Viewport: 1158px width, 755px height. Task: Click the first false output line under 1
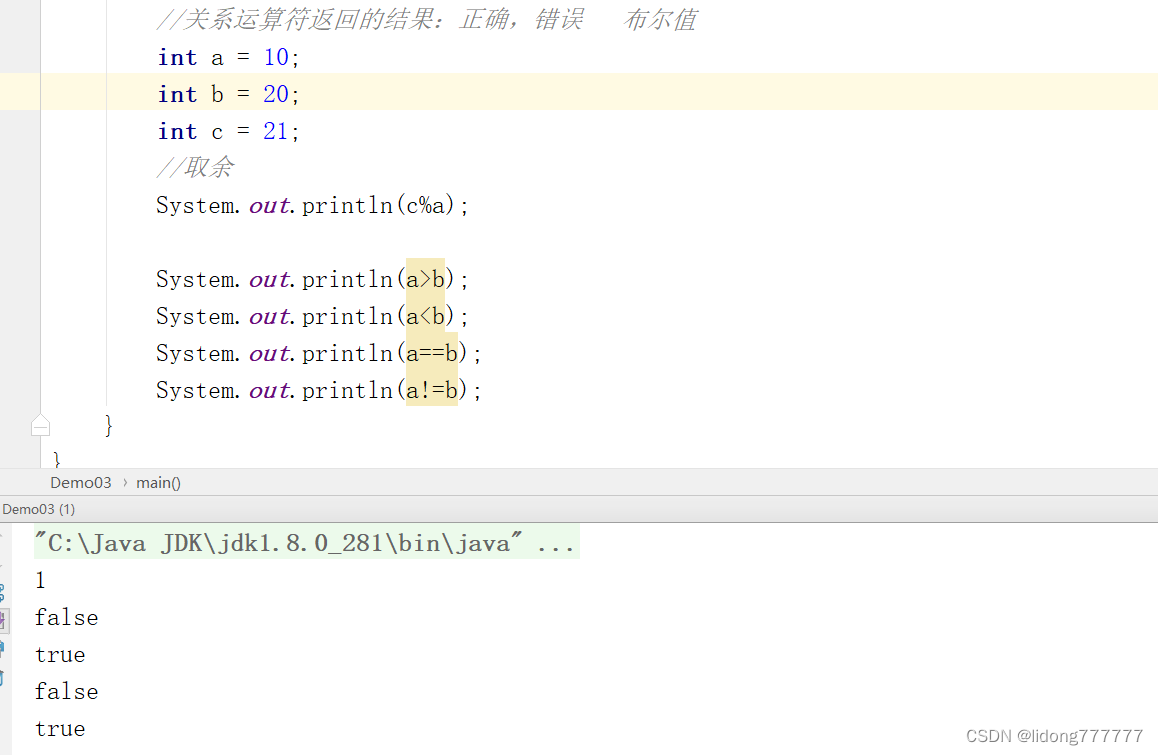click(x=66, y=617)
